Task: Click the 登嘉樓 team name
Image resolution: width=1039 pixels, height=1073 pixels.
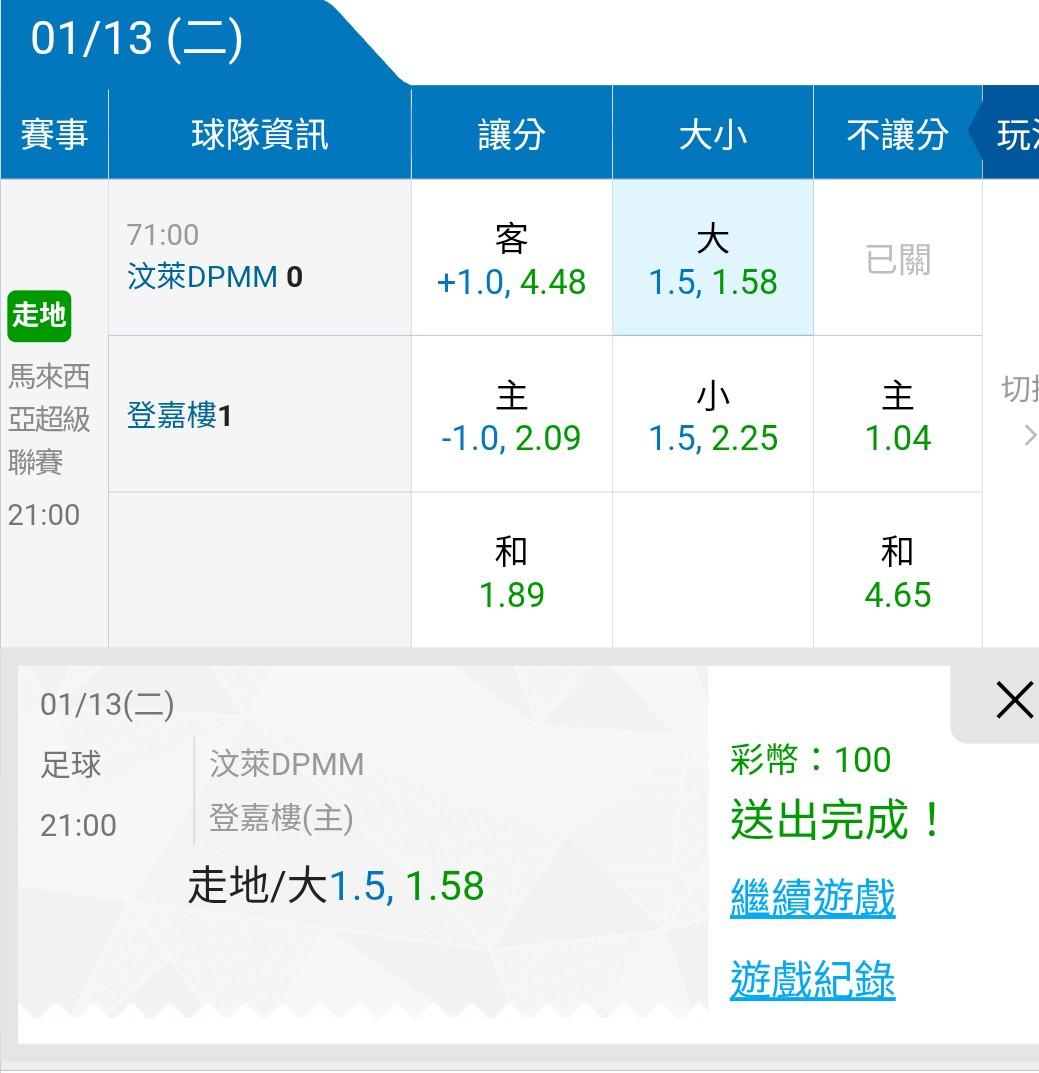Action: coord(172,415)
